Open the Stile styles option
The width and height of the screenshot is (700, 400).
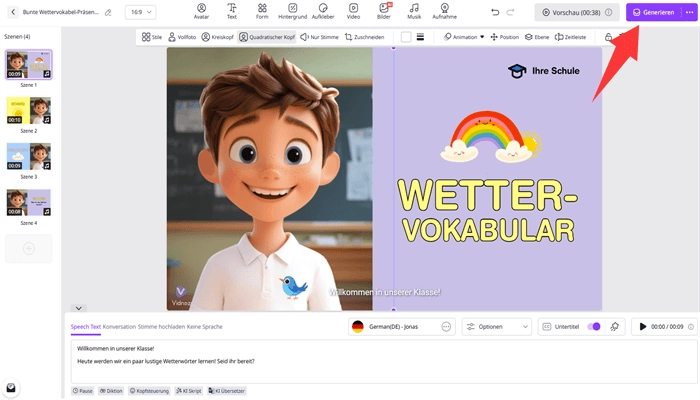(152, 37)
